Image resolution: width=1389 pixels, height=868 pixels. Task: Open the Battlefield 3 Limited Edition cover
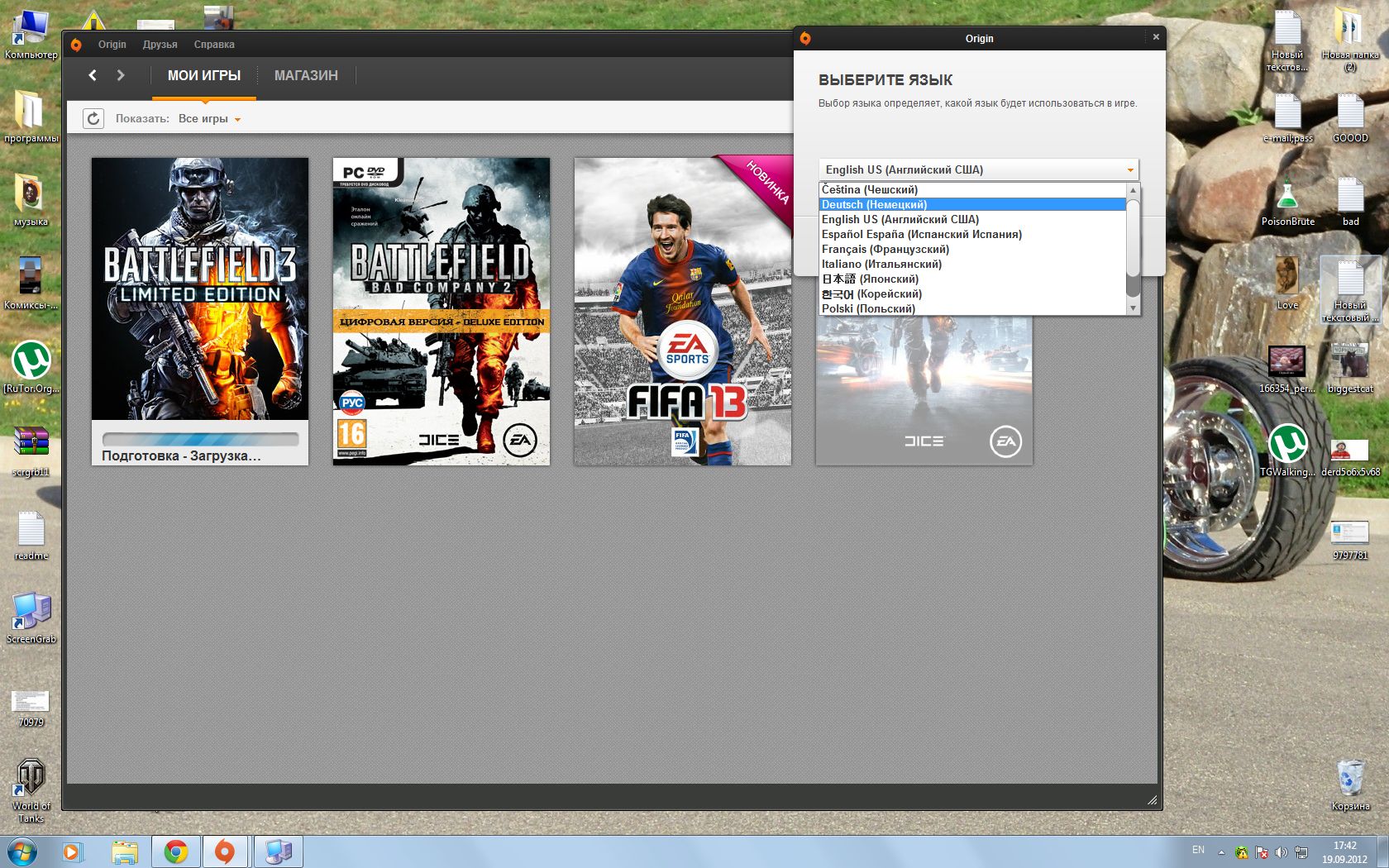click(200, 289)
